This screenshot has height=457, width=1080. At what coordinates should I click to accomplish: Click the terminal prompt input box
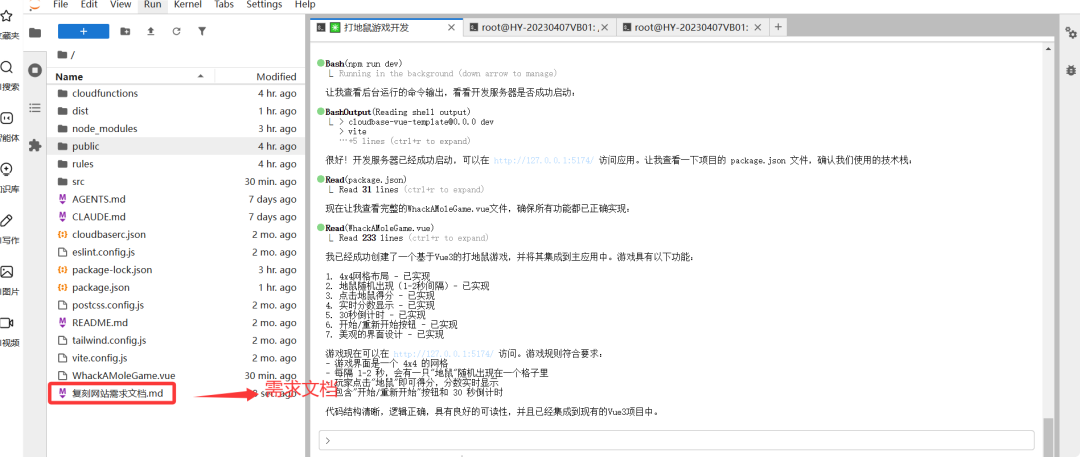point(676,440)
